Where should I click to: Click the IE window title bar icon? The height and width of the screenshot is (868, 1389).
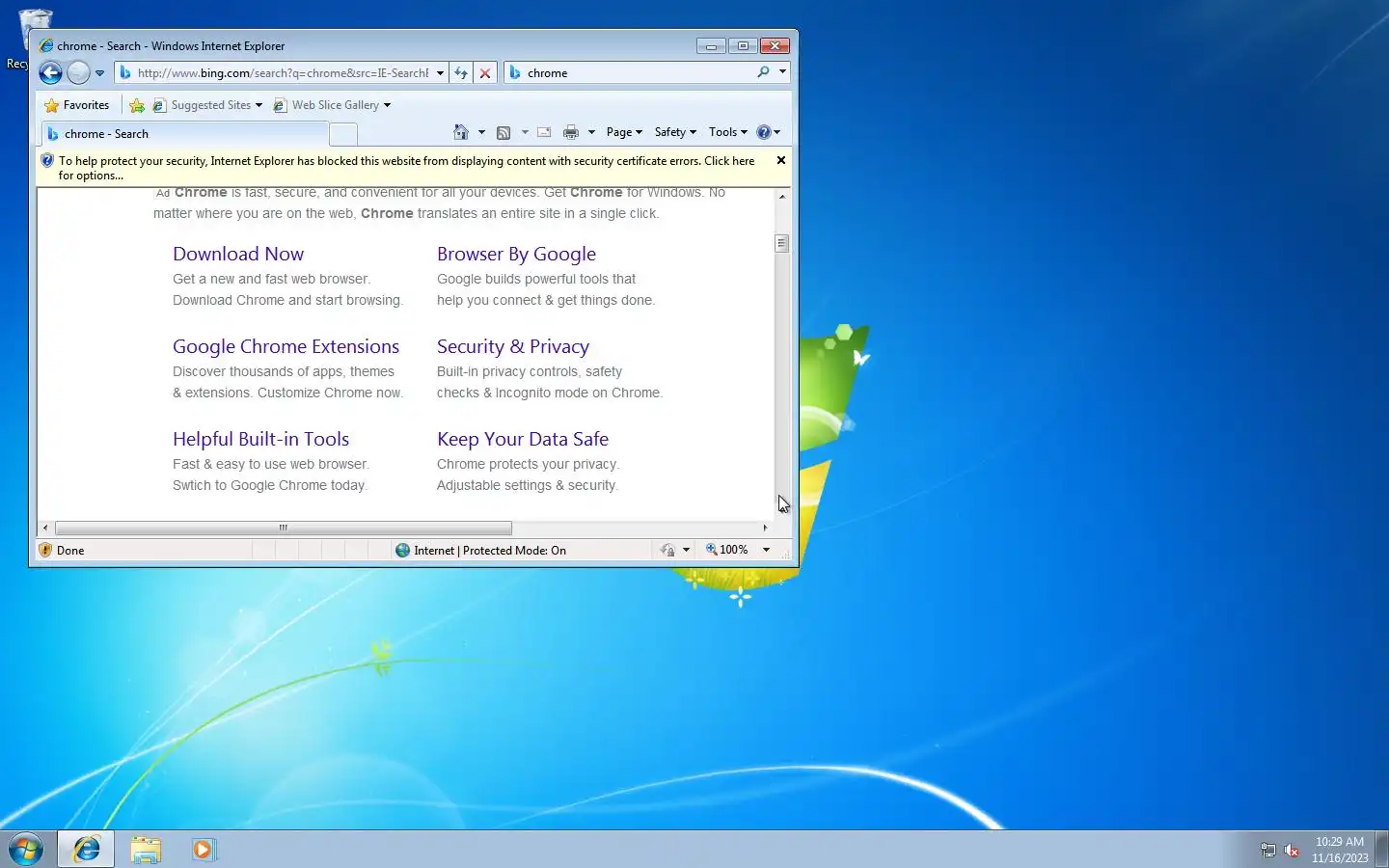coord(46,45)
